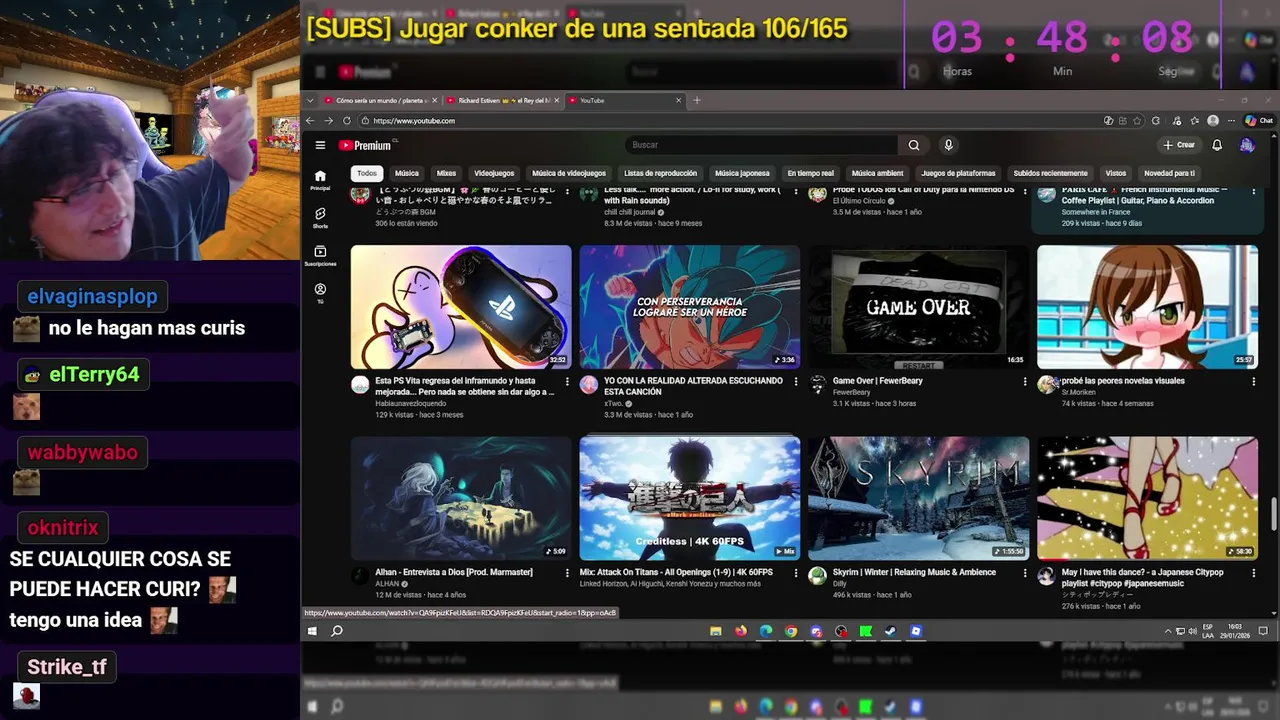Open Steam from the taskbar
Viewport: 1280px width, 720px height.
click(890, 631)
